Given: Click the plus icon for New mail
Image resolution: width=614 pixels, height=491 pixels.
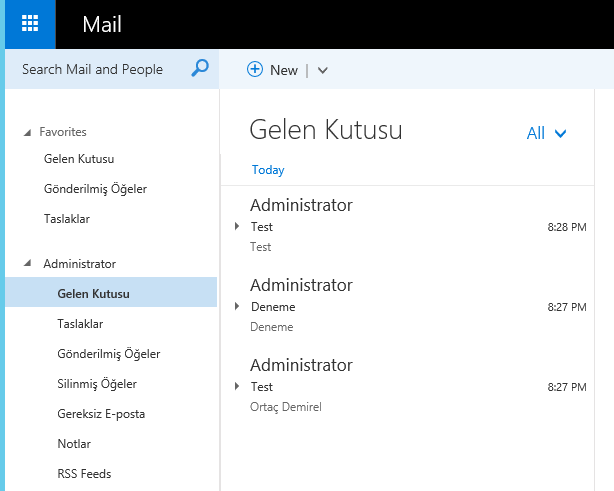Looking at the screenshot, I should 255,69.
